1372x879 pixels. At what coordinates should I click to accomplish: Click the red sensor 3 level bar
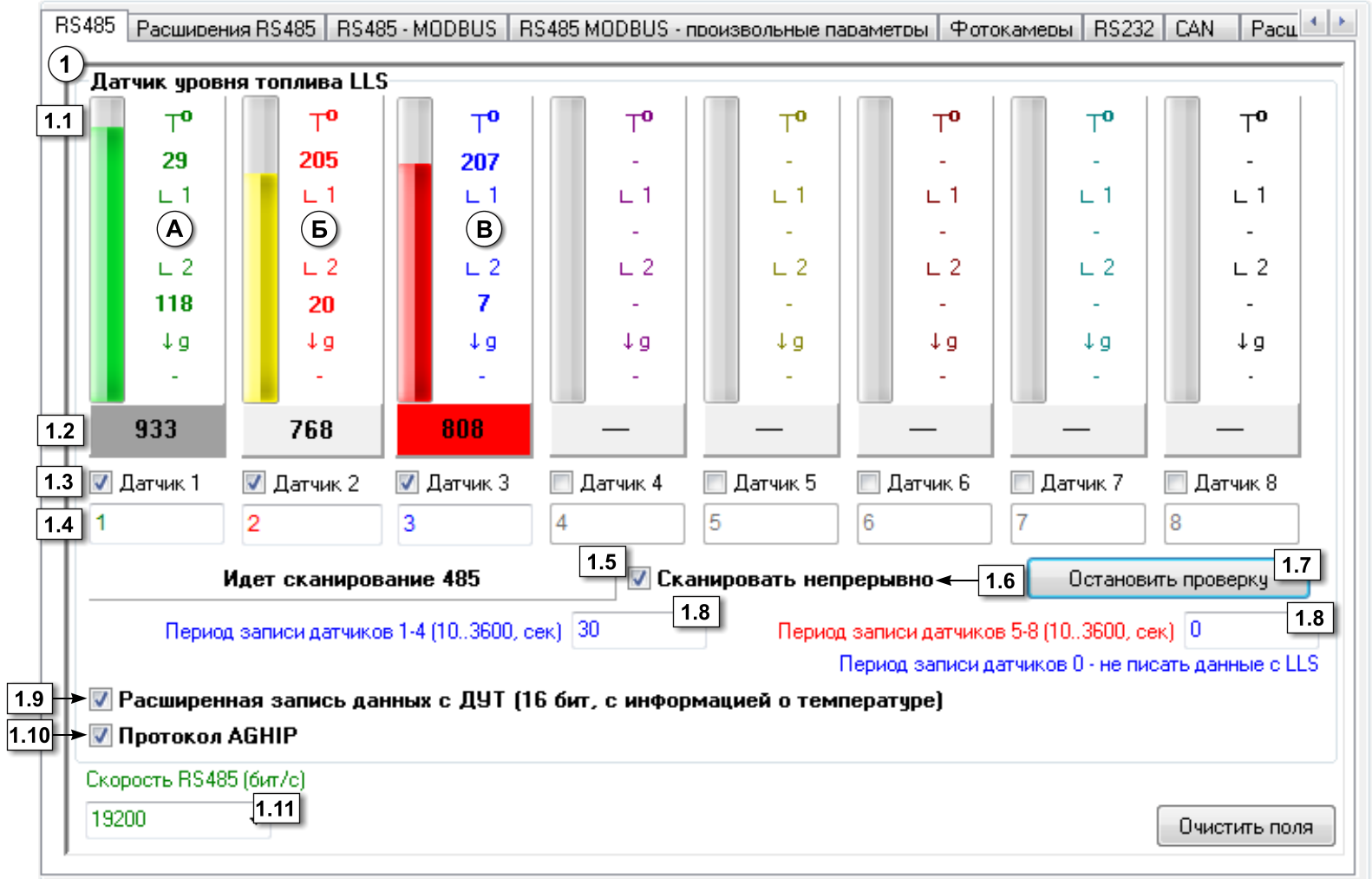(415, 250)
